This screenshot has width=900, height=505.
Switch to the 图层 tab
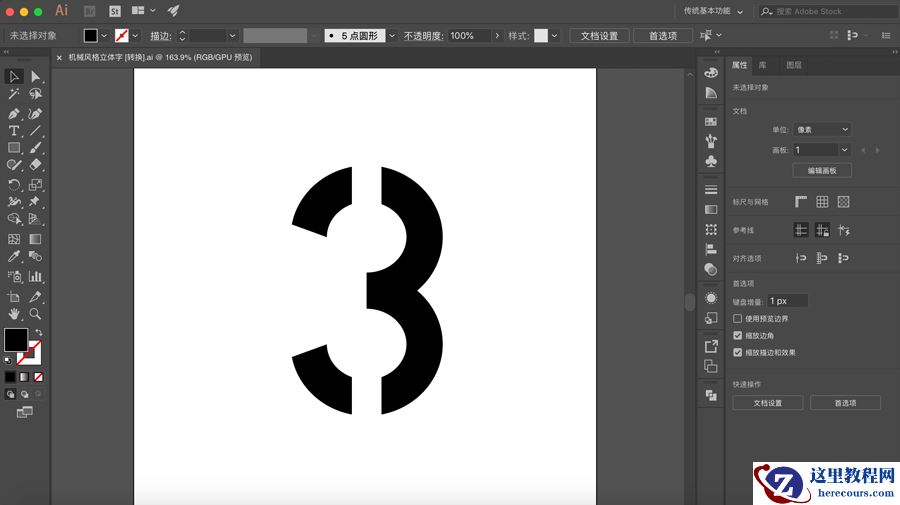[x=794, y=65]
